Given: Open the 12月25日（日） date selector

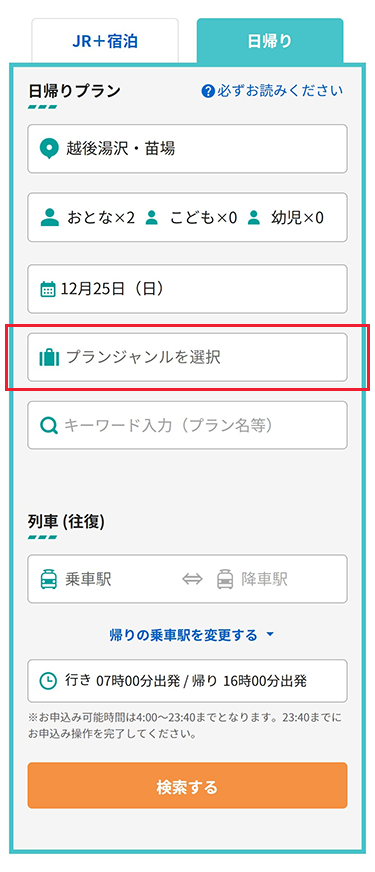Looking at the screenshot, I should [x=188, y=289].
